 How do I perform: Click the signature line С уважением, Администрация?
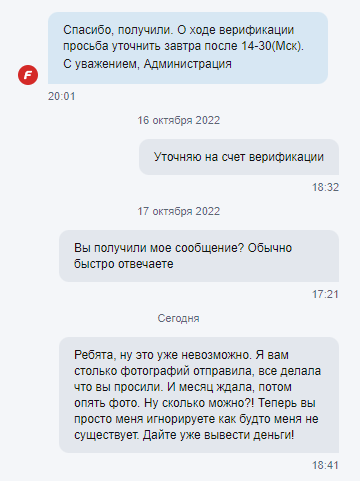147,64
